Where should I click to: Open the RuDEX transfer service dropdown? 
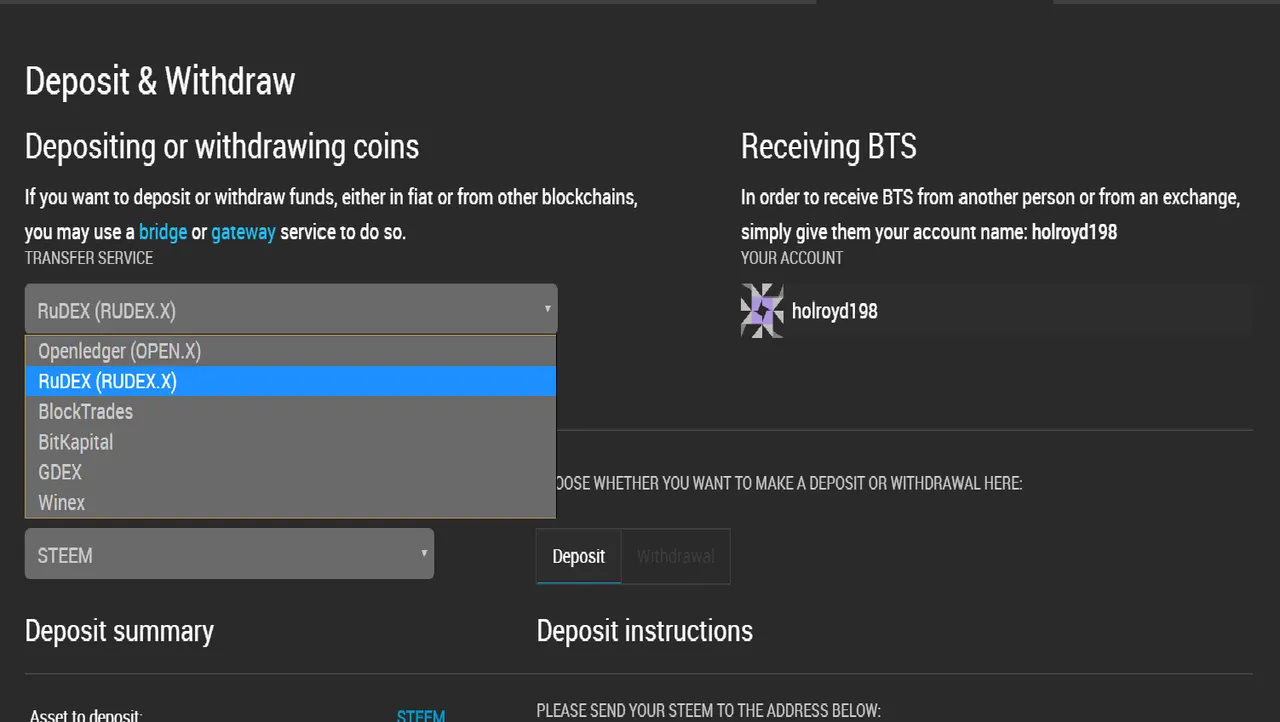pos(291,310)
